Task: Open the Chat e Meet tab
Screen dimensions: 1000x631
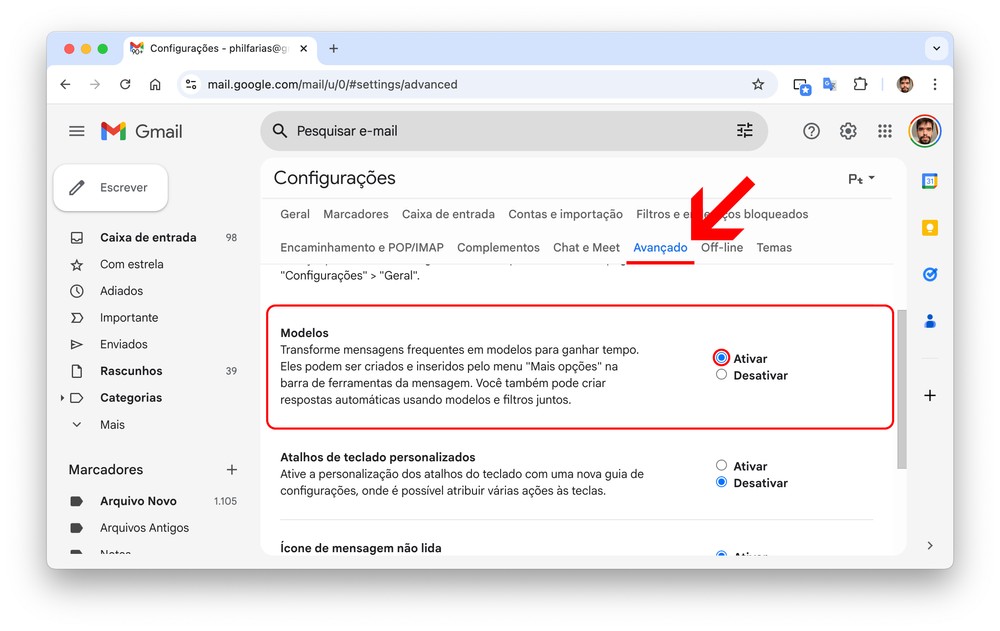Action: point(586,248)
